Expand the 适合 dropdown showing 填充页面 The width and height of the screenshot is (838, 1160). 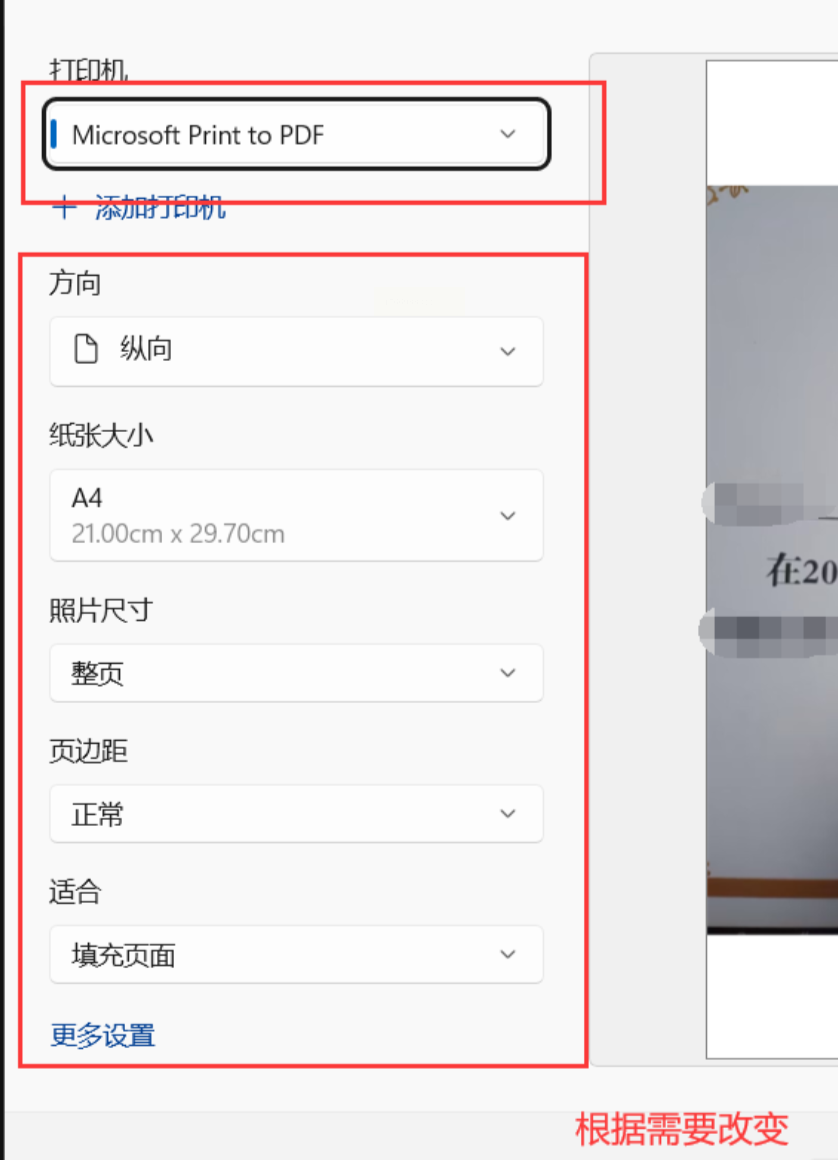(296, 954)
